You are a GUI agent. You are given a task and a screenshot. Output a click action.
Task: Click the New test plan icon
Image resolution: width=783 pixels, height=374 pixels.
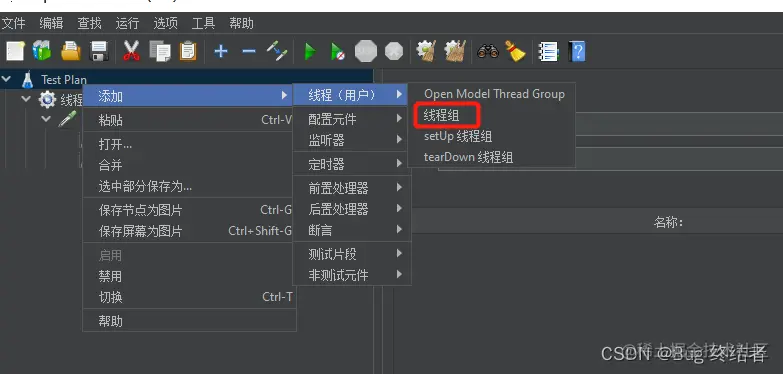pyautogui.click(x=15, y=51)
